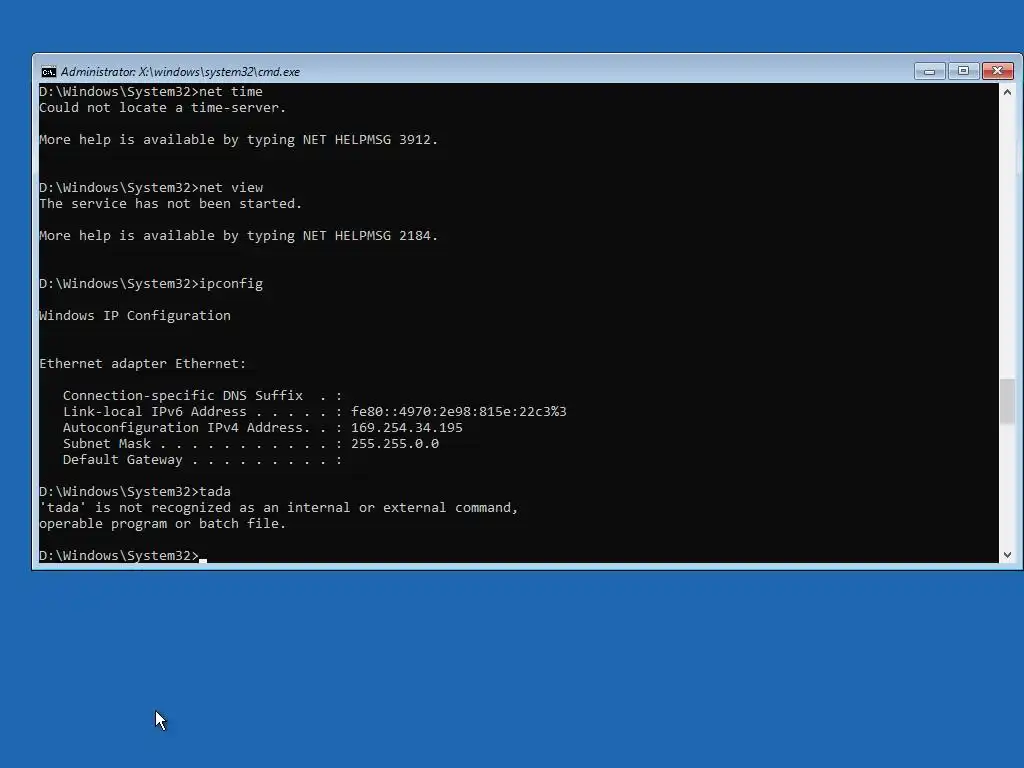
Task: Maximize the command prompt window
Action: point(963,71)
